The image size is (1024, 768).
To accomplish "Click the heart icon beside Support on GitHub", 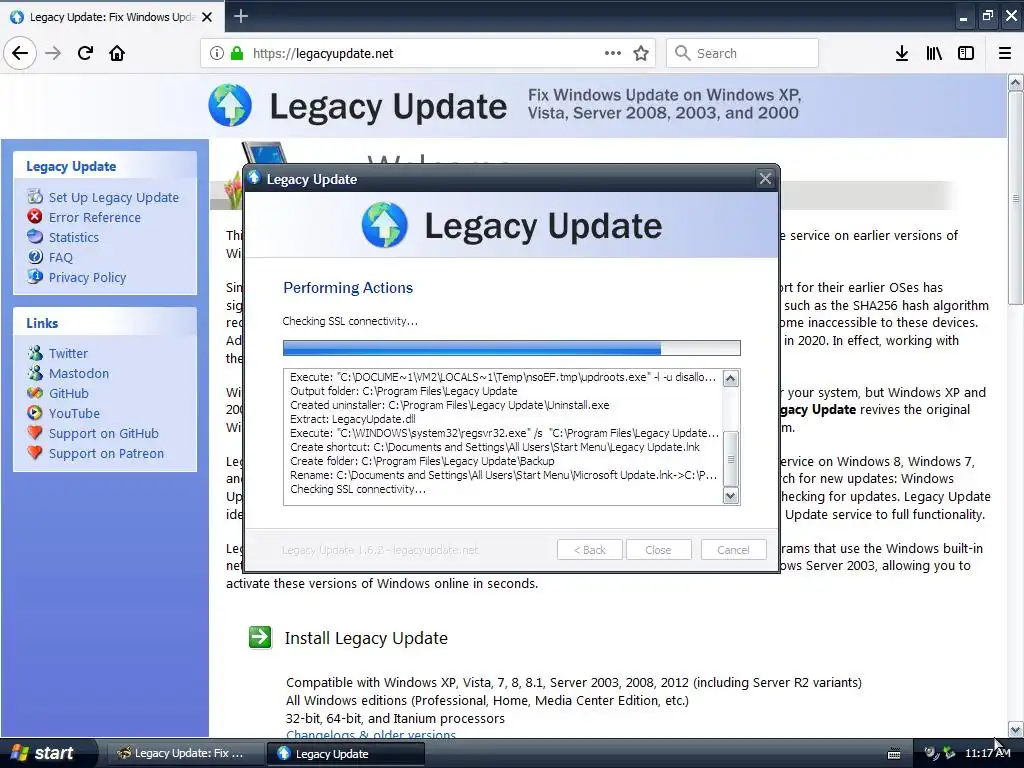I will (x=35, y=433).
